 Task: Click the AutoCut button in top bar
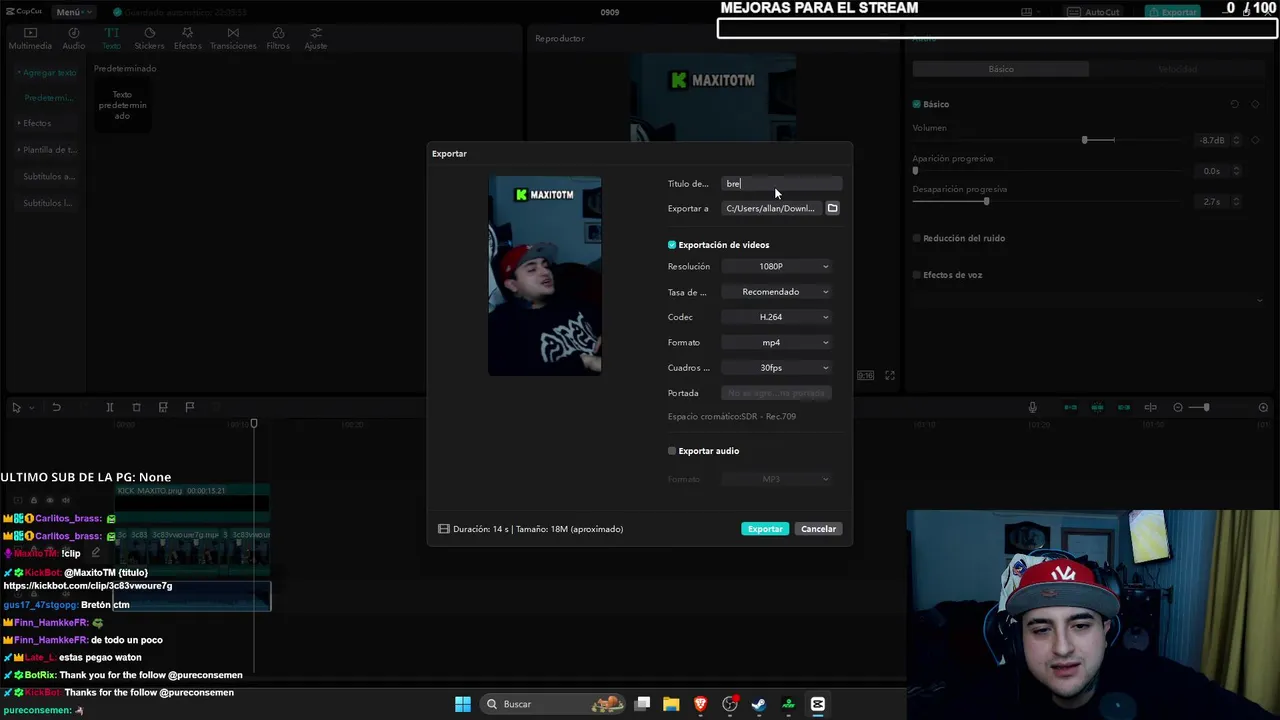coord(1094,12)
